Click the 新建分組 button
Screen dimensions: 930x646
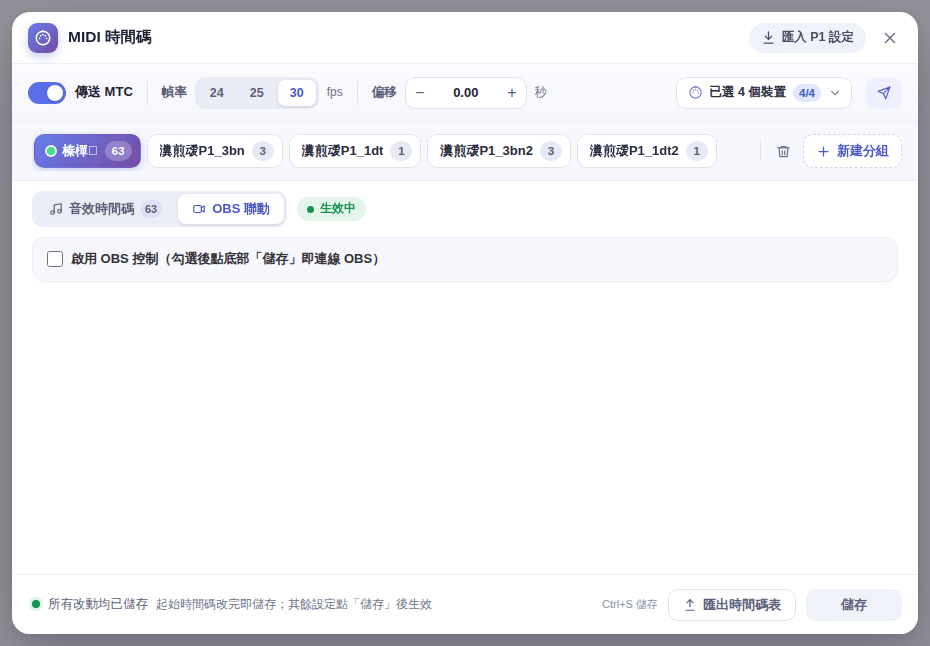point(852,151)
